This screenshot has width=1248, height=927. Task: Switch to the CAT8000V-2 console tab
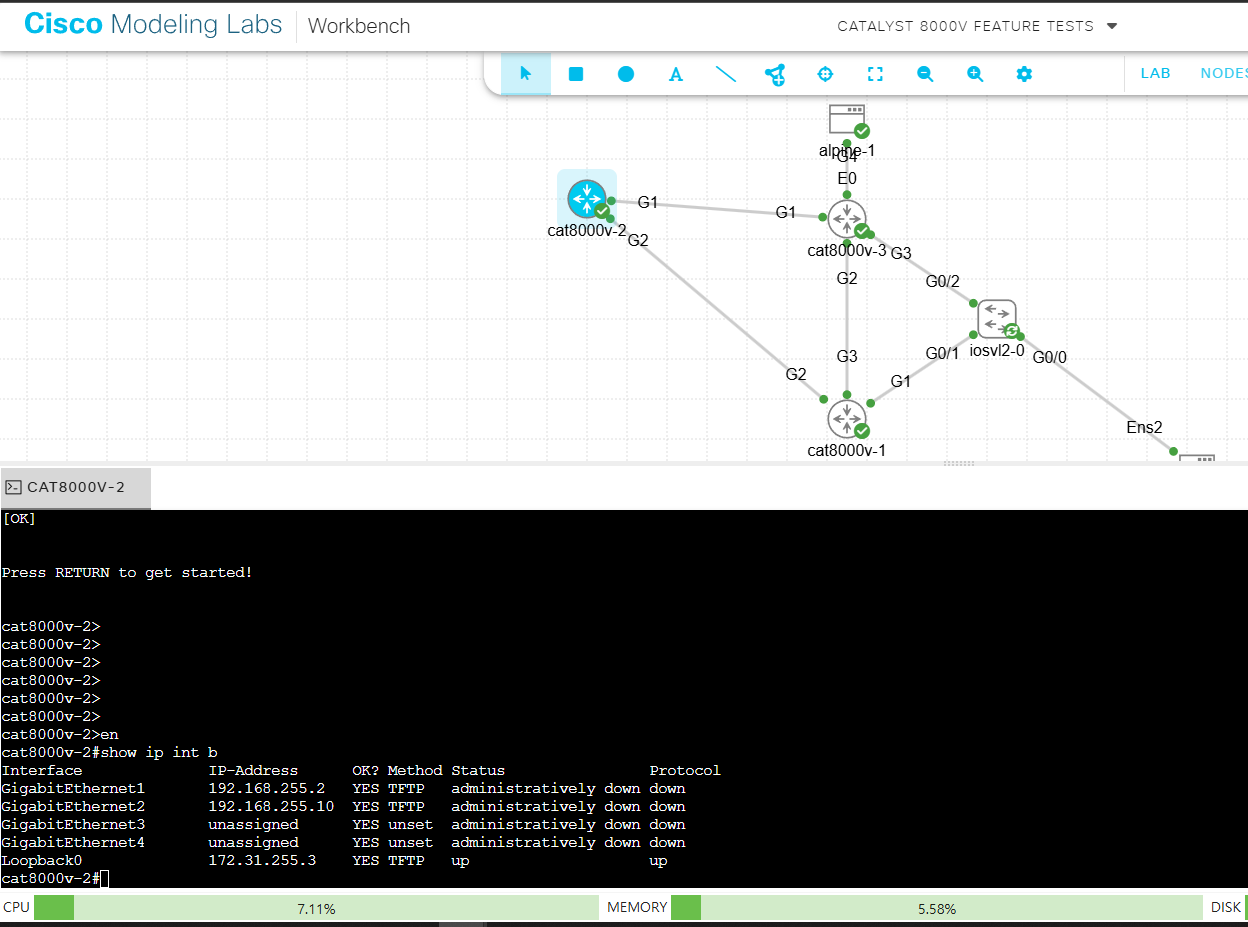[76, 487]
